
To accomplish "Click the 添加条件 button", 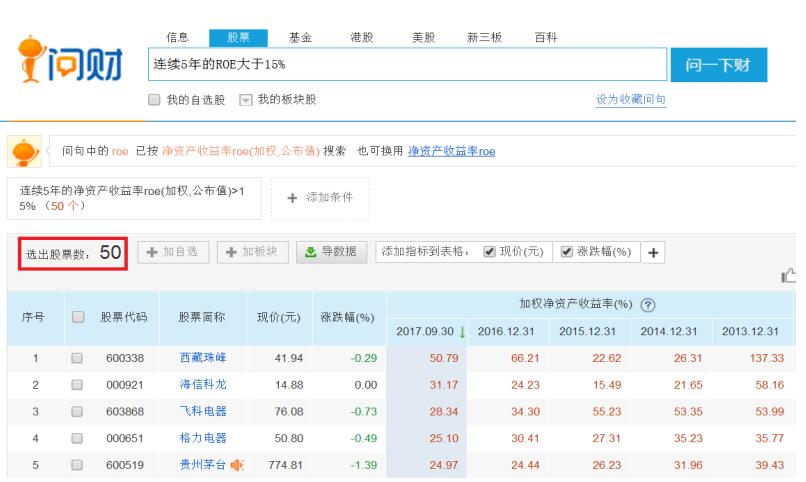I will click(320, 198).
